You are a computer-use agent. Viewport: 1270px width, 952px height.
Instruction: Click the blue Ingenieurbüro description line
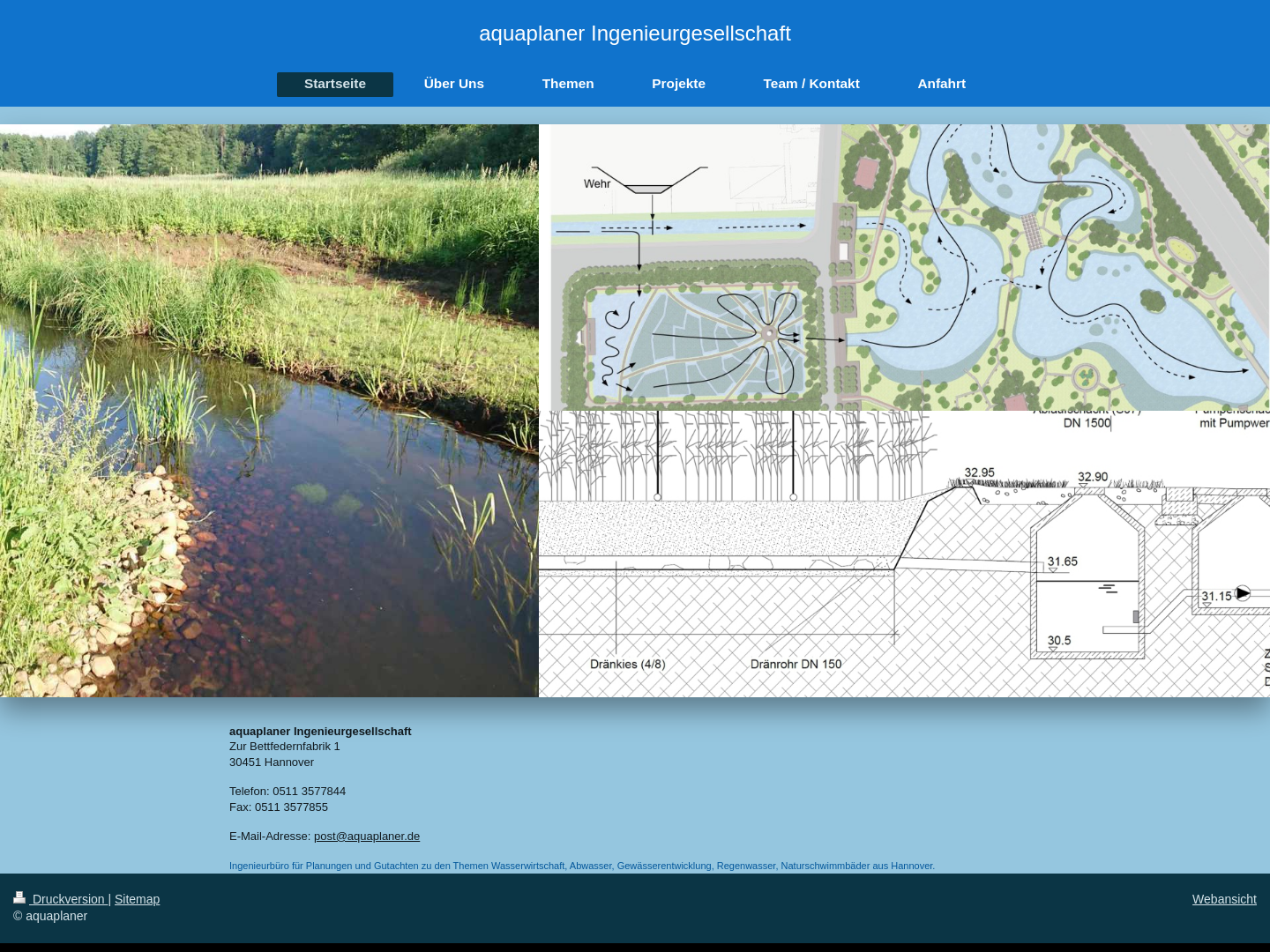click(582, 866)
